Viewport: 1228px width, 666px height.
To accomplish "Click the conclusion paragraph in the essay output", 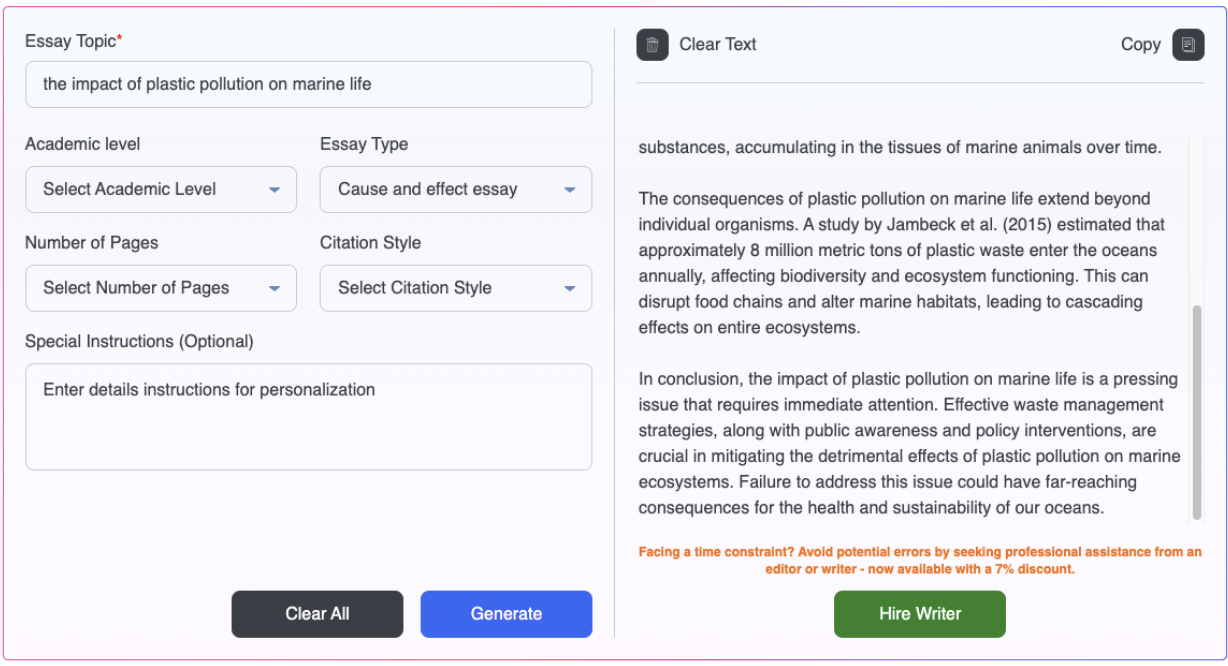I will [908, 443].
